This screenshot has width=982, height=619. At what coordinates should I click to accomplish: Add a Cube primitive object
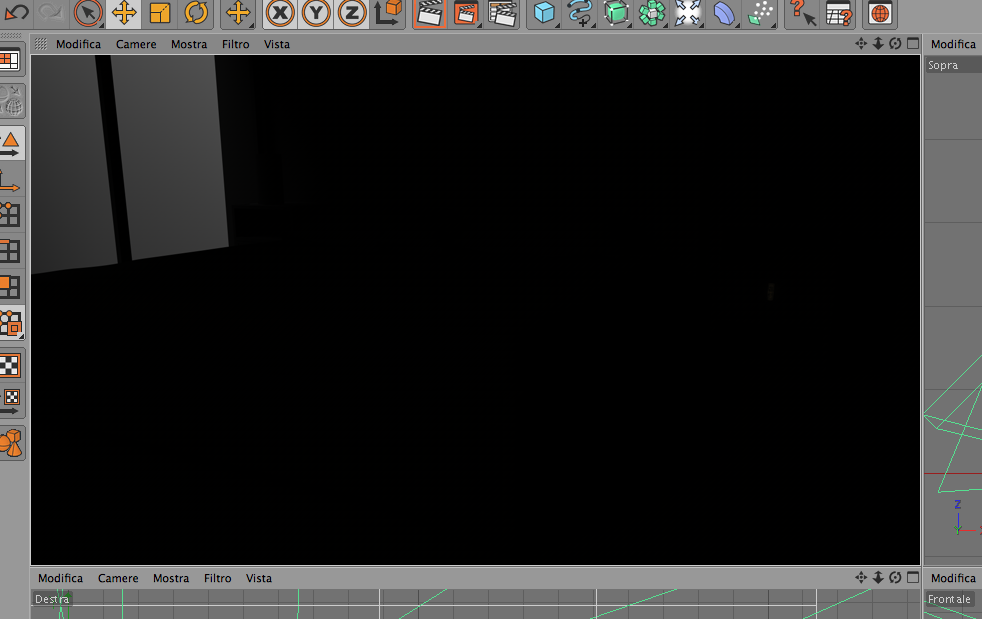point(544,13)
